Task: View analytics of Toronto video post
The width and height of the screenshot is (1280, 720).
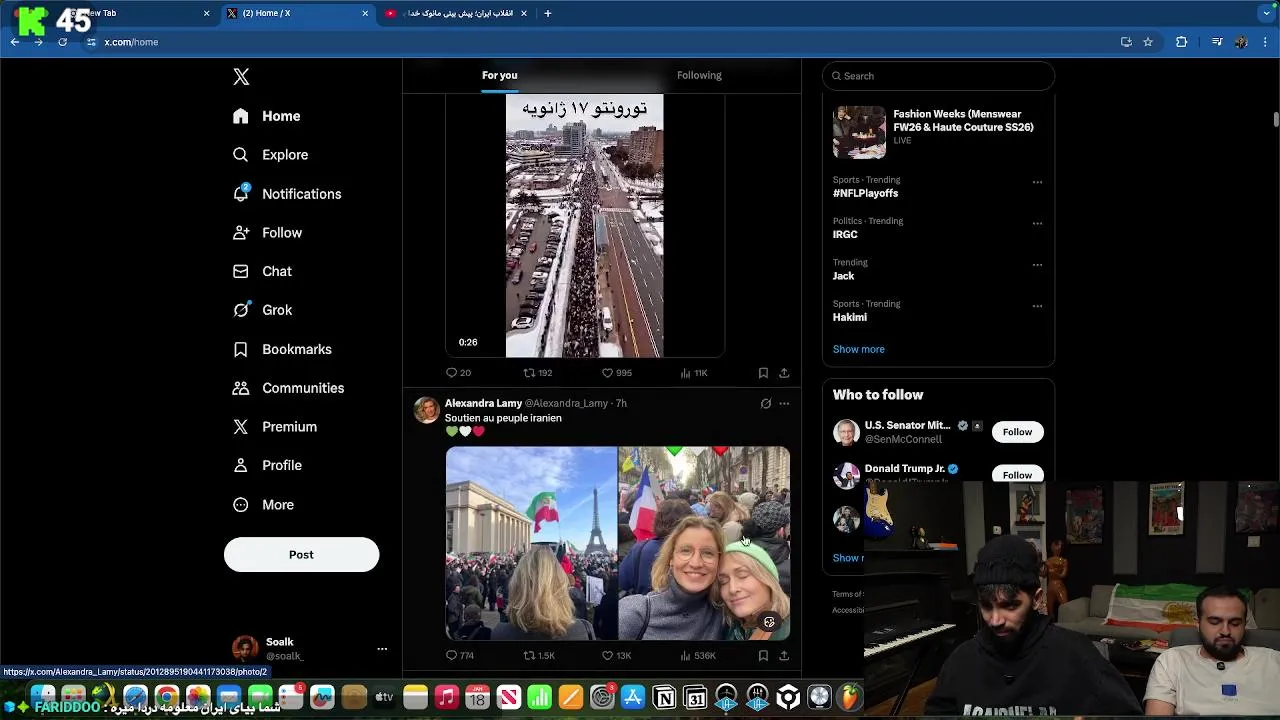Action: tap(694, 373)
